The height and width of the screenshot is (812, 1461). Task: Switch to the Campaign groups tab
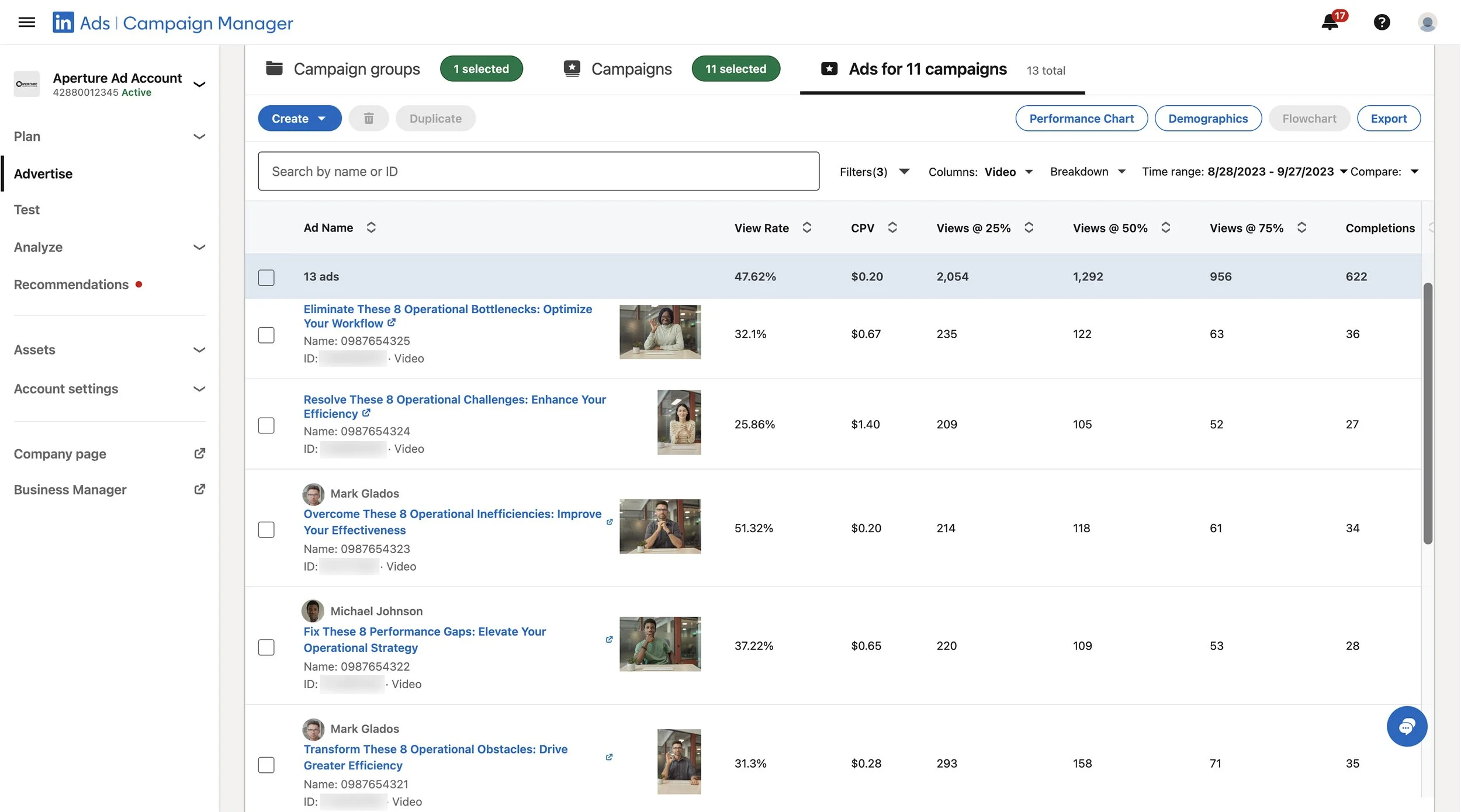point(356,69)
